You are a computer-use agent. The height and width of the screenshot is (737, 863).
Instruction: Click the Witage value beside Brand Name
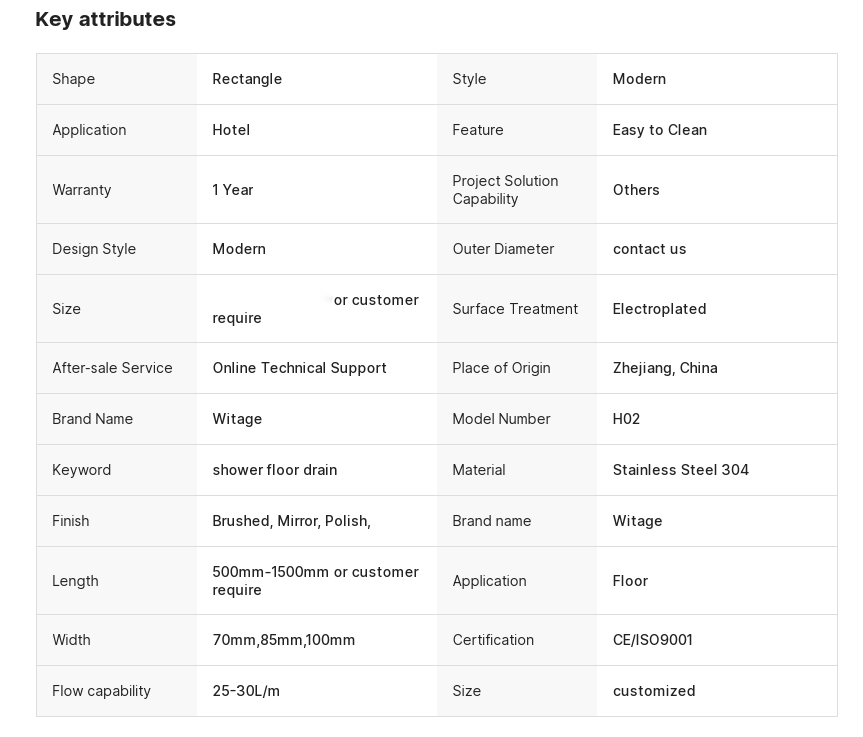click(237, 419)
